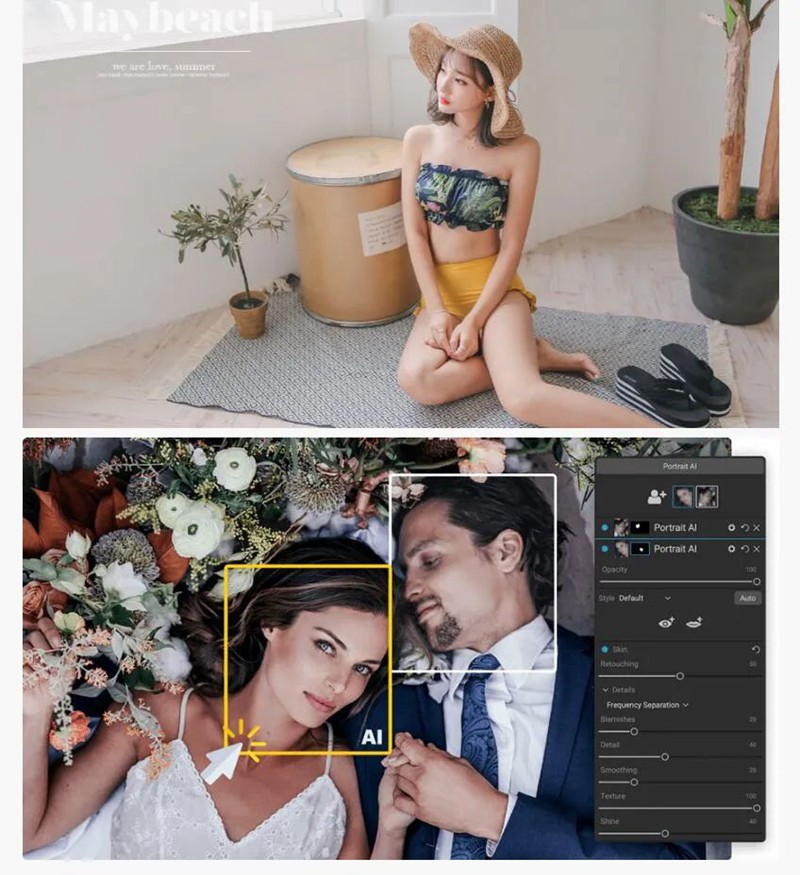Image resolution: width=800 pixels, height=875 pixels.
Task: Click the Portrait AI panel title bar
Action: [679, 463]
